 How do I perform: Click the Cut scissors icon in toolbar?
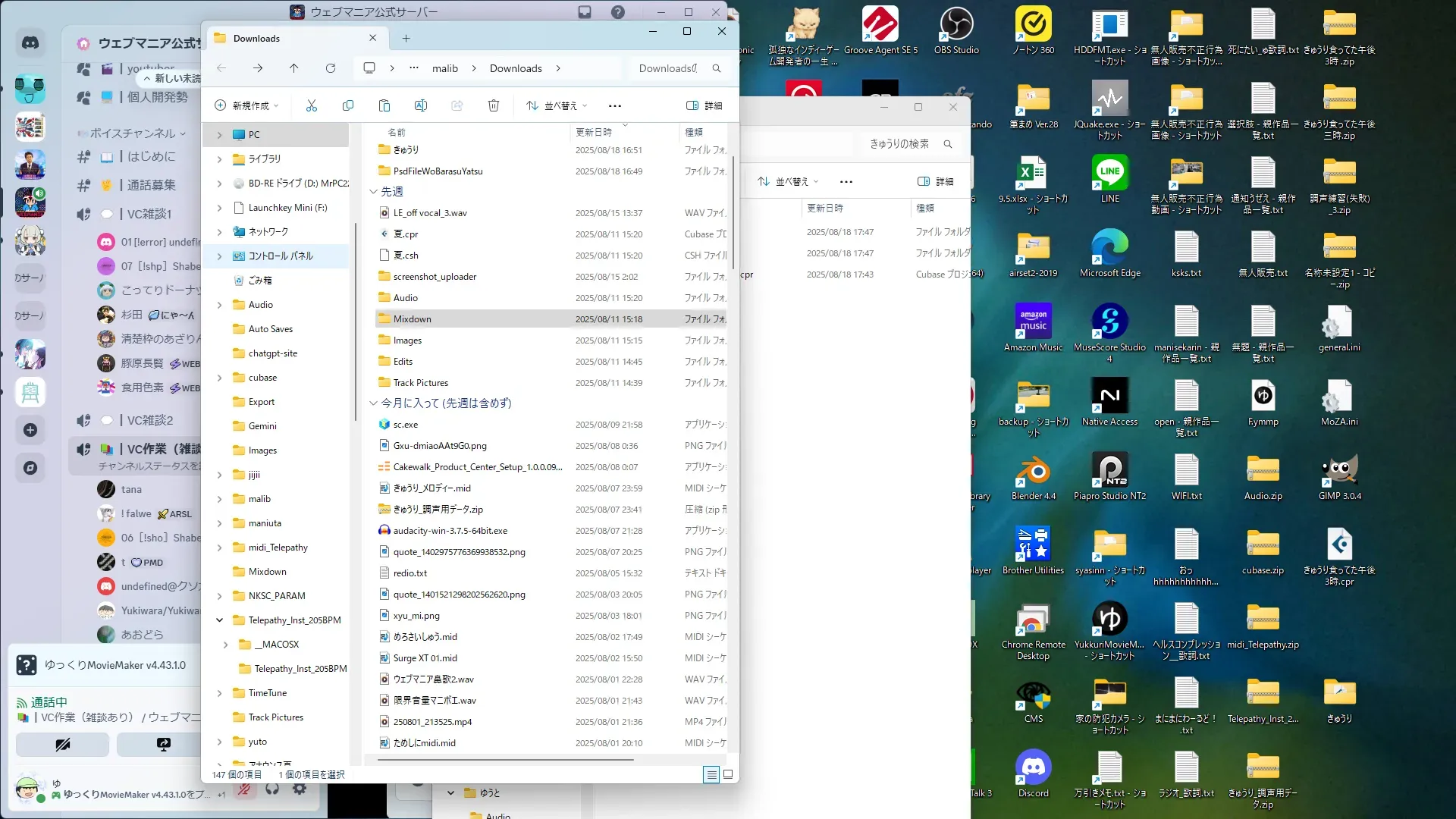click(x=312, y=105)
